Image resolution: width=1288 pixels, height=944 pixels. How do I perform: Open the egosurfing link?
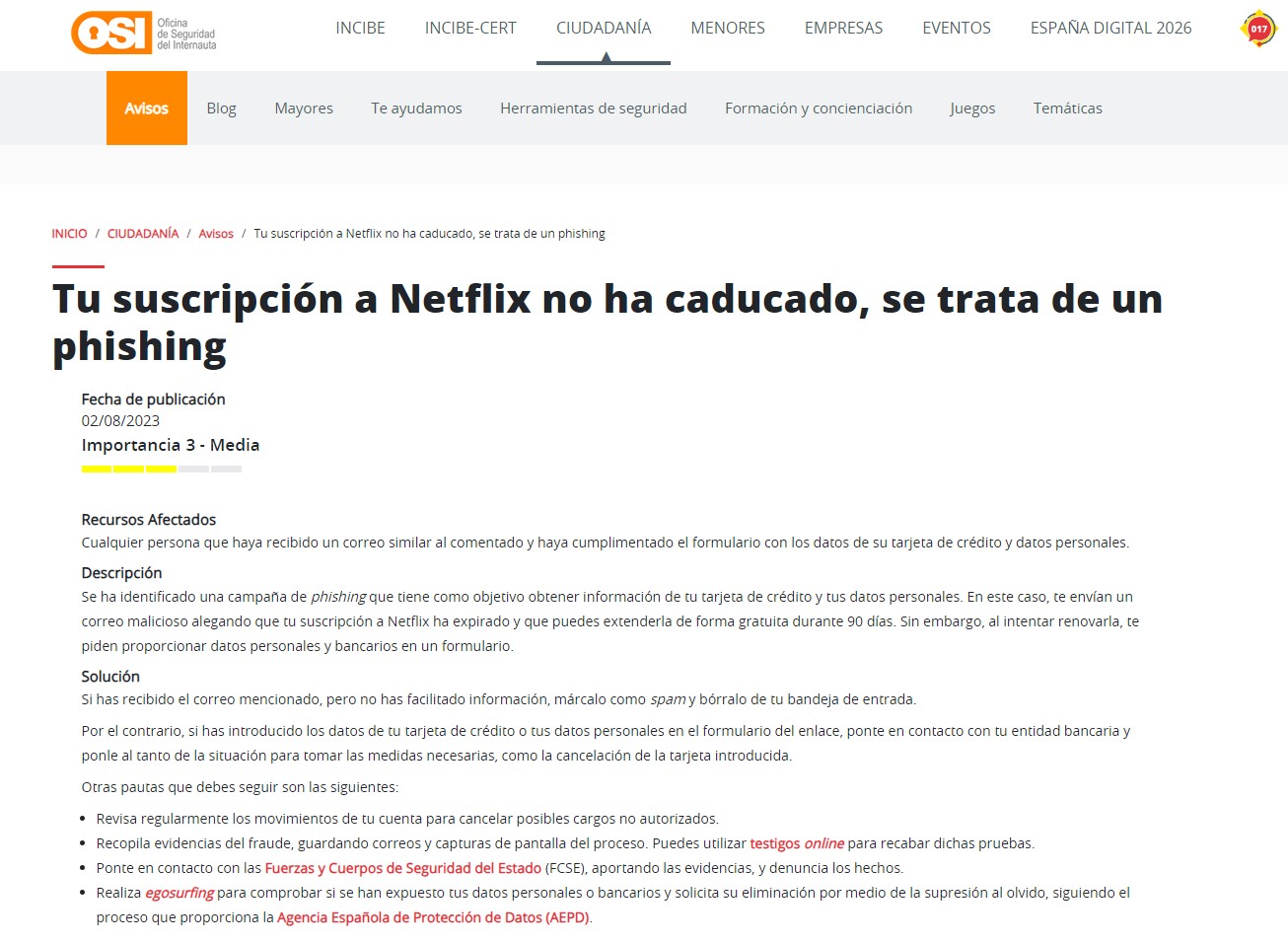pos(179,893)
